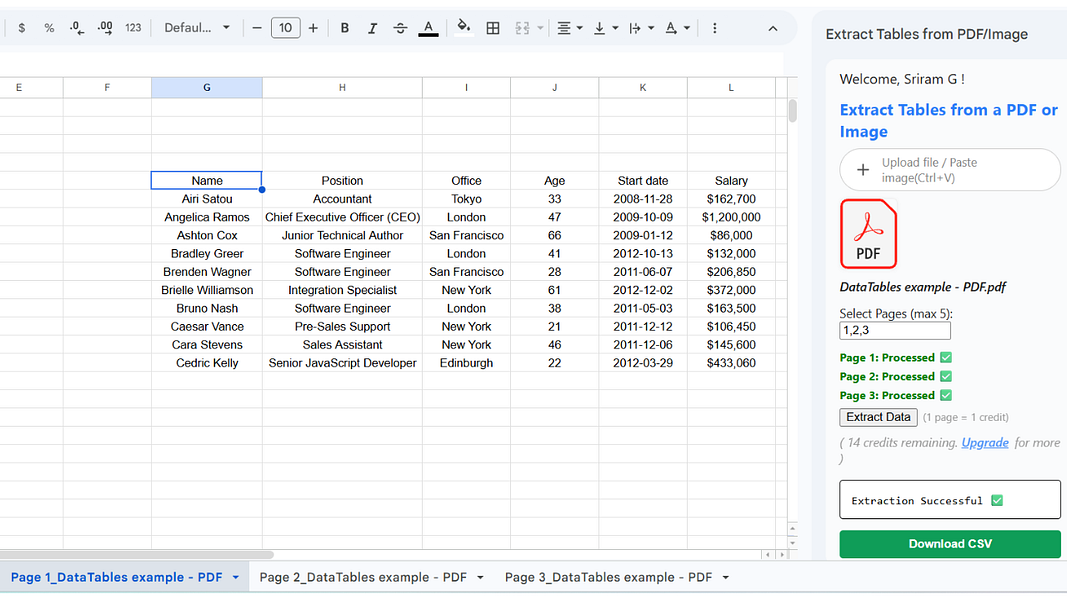1067x600 pixels.
Task: Decrease font size minus button
Action: point(257,28)
